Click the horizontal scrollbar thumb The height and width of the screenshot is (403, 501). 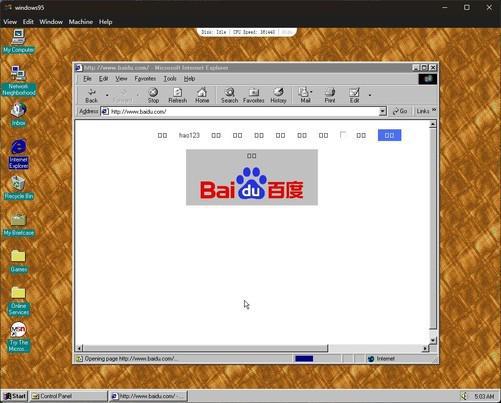click(205, 348)
